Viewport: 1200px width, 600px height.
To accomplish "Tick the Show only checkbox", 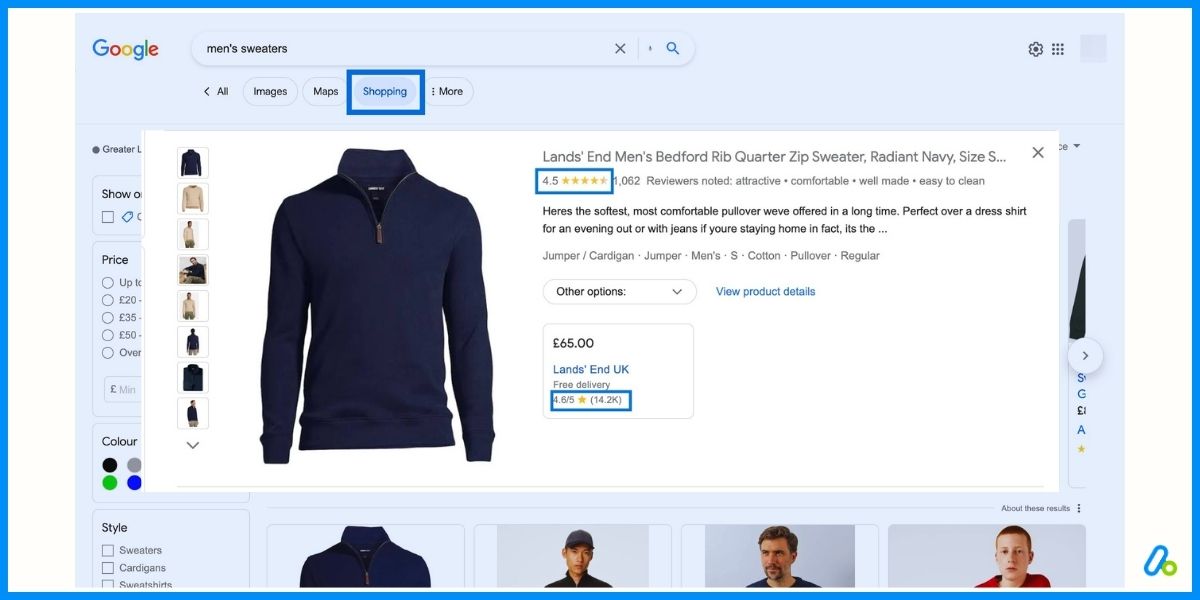I will pyautogui.click(x=108, y=217).
